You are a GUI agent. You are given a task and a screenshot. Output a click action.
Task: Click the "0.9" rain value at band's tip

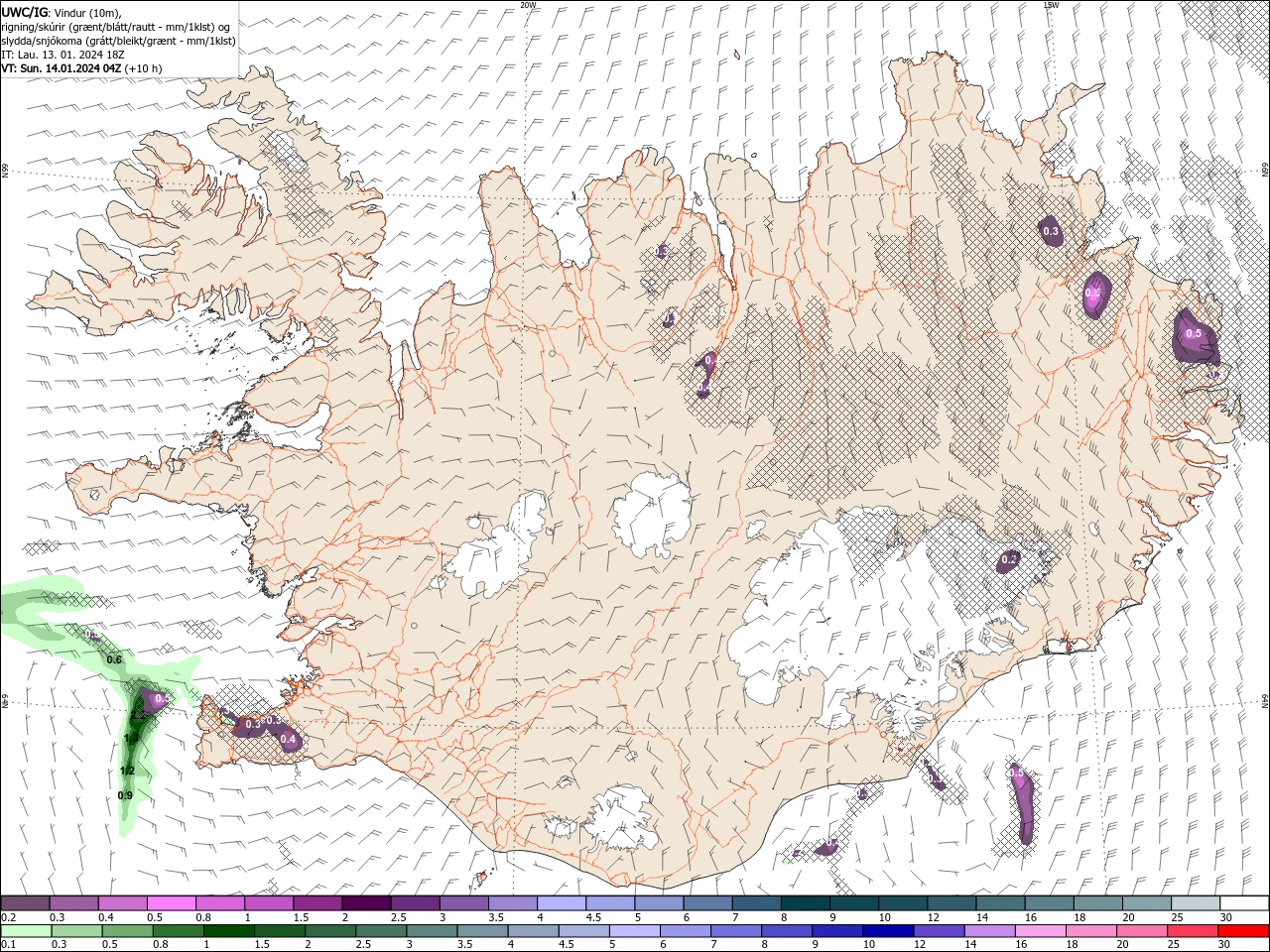tap(125, 795)
